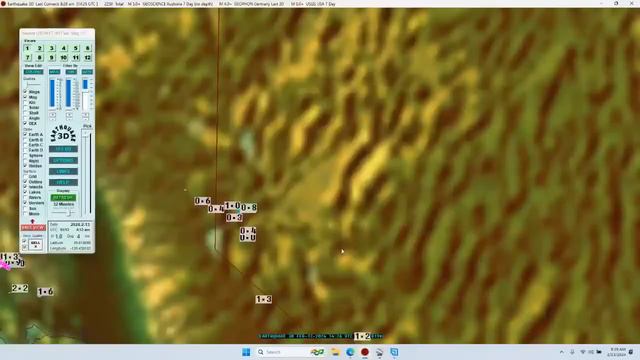Enable the Earth C checkbox
This screenshot has width=640, height=360.
(x=25, y=145)
